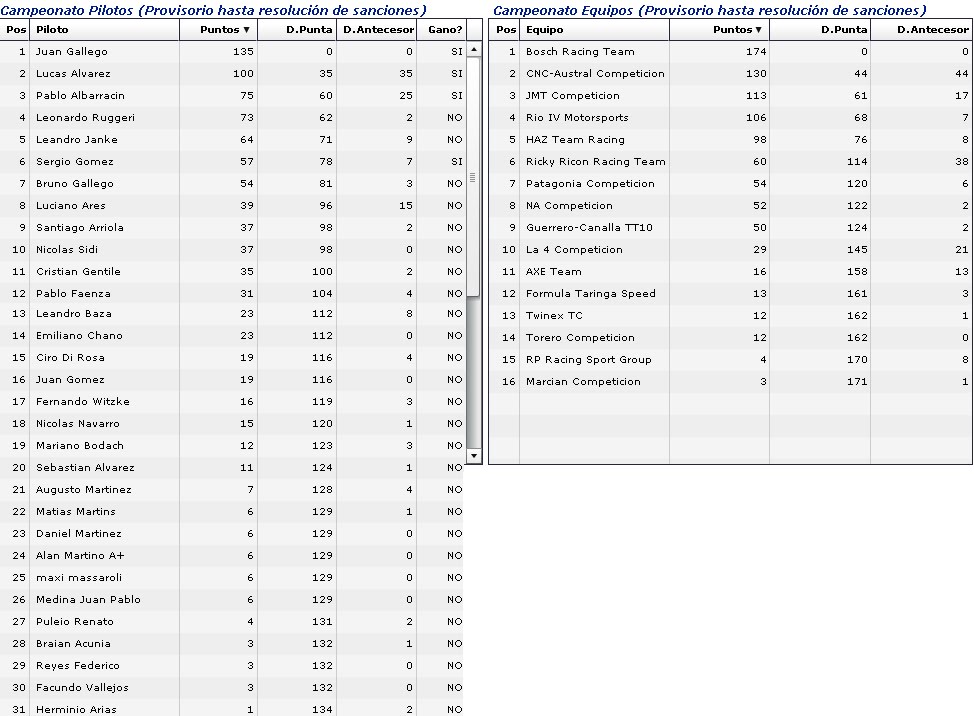974x716 pixels.
Task: Select the Herminio Arias row
Action: click(x=232, y=708)
